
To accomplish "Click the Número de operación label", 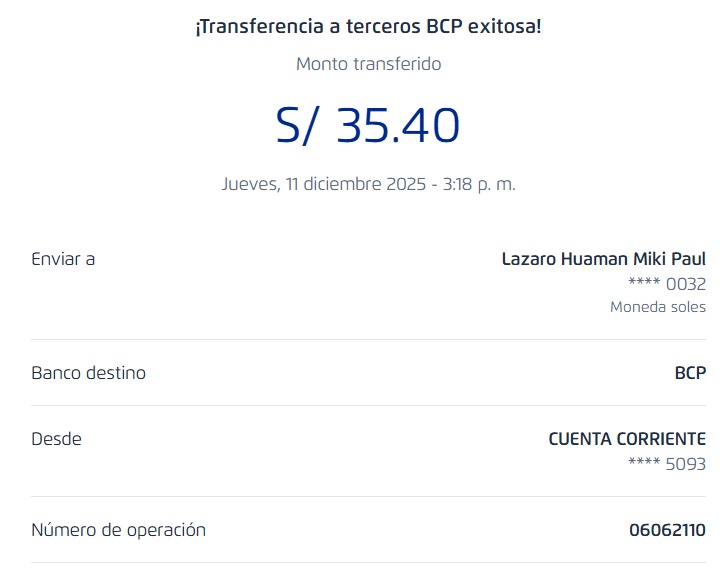I will (x=118, y=530).
